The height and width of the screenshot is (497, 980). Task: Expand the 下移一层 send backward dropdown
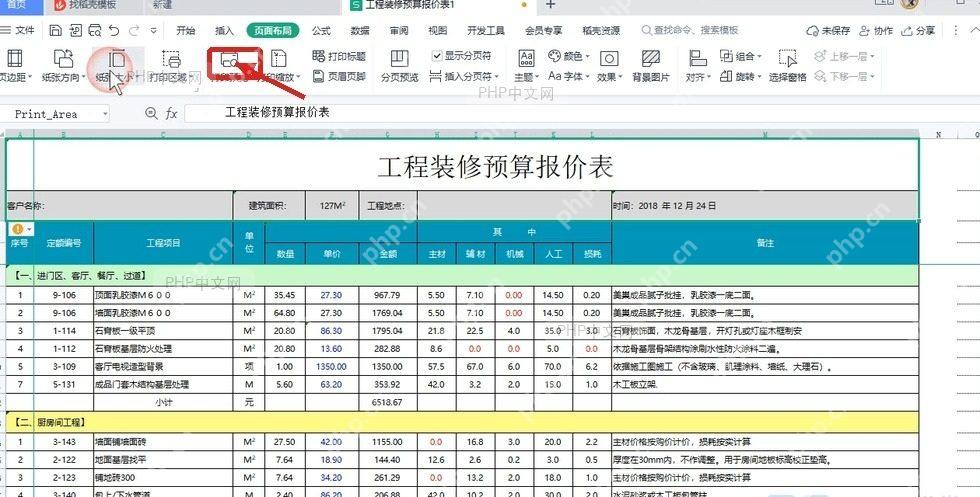click(x=872, y=77)
